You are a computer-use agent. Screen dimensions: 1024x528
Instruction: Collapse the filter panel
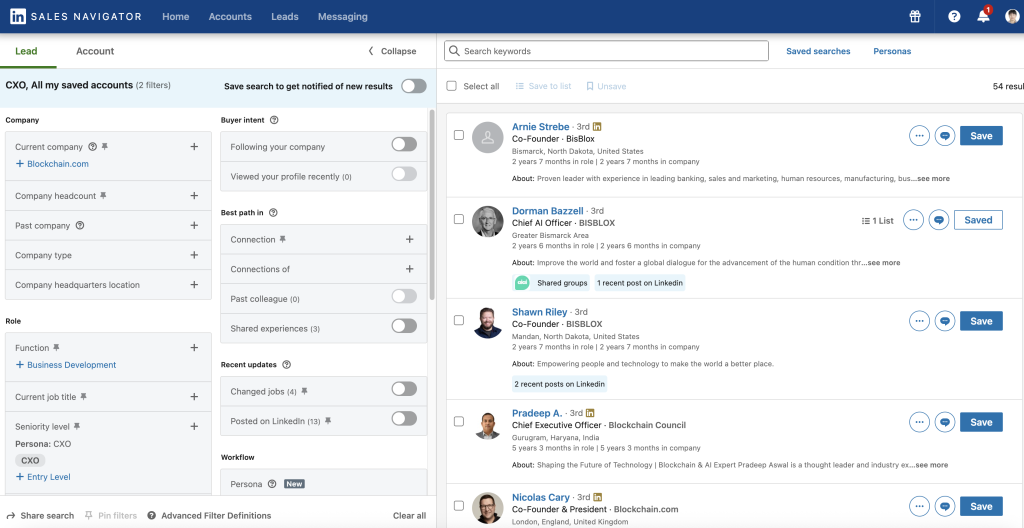coord(392,51)
